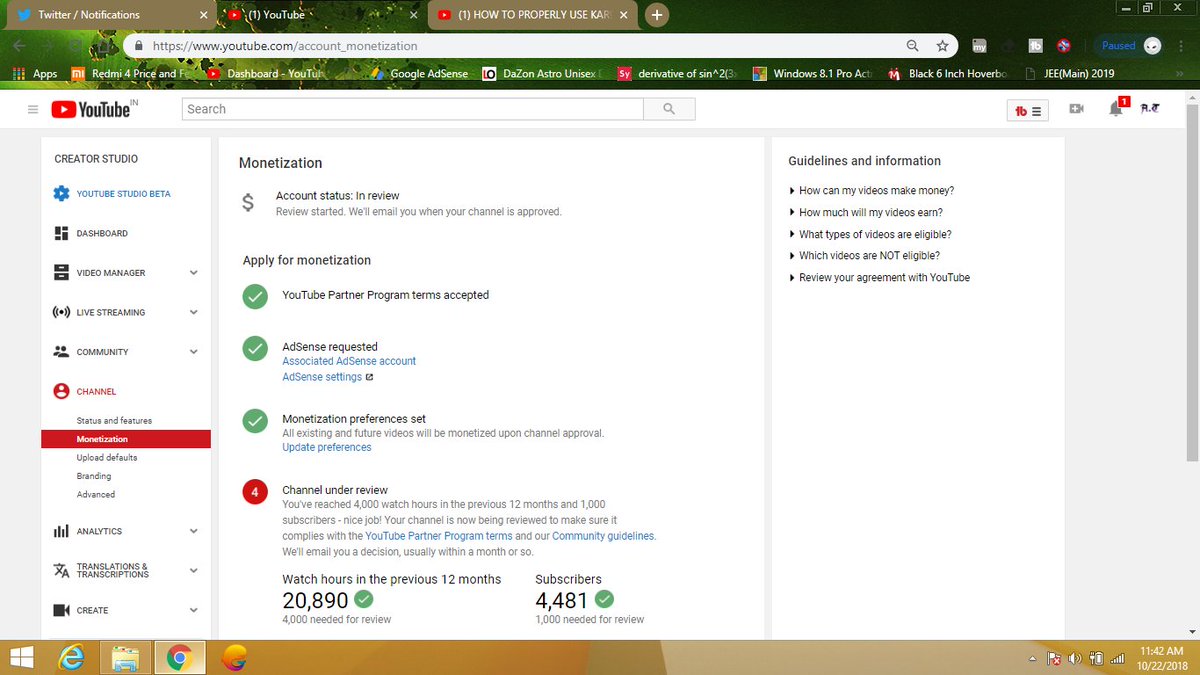Click the Dashboard sidebar icon

(61, 233)
